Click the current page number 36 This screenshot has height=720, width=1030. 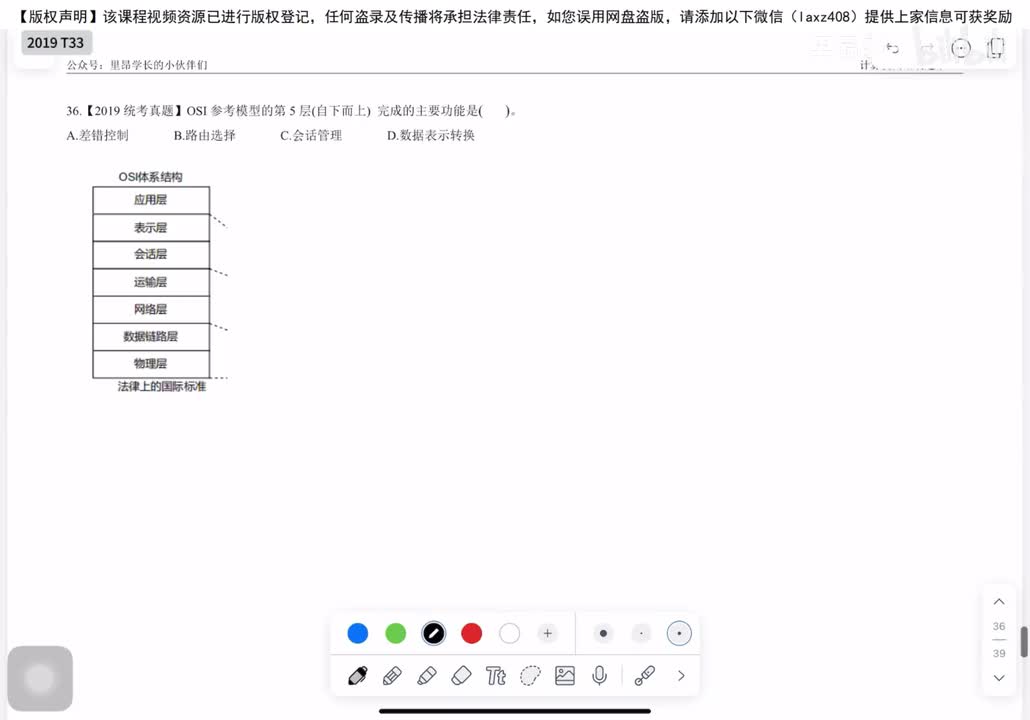(999, 626)
